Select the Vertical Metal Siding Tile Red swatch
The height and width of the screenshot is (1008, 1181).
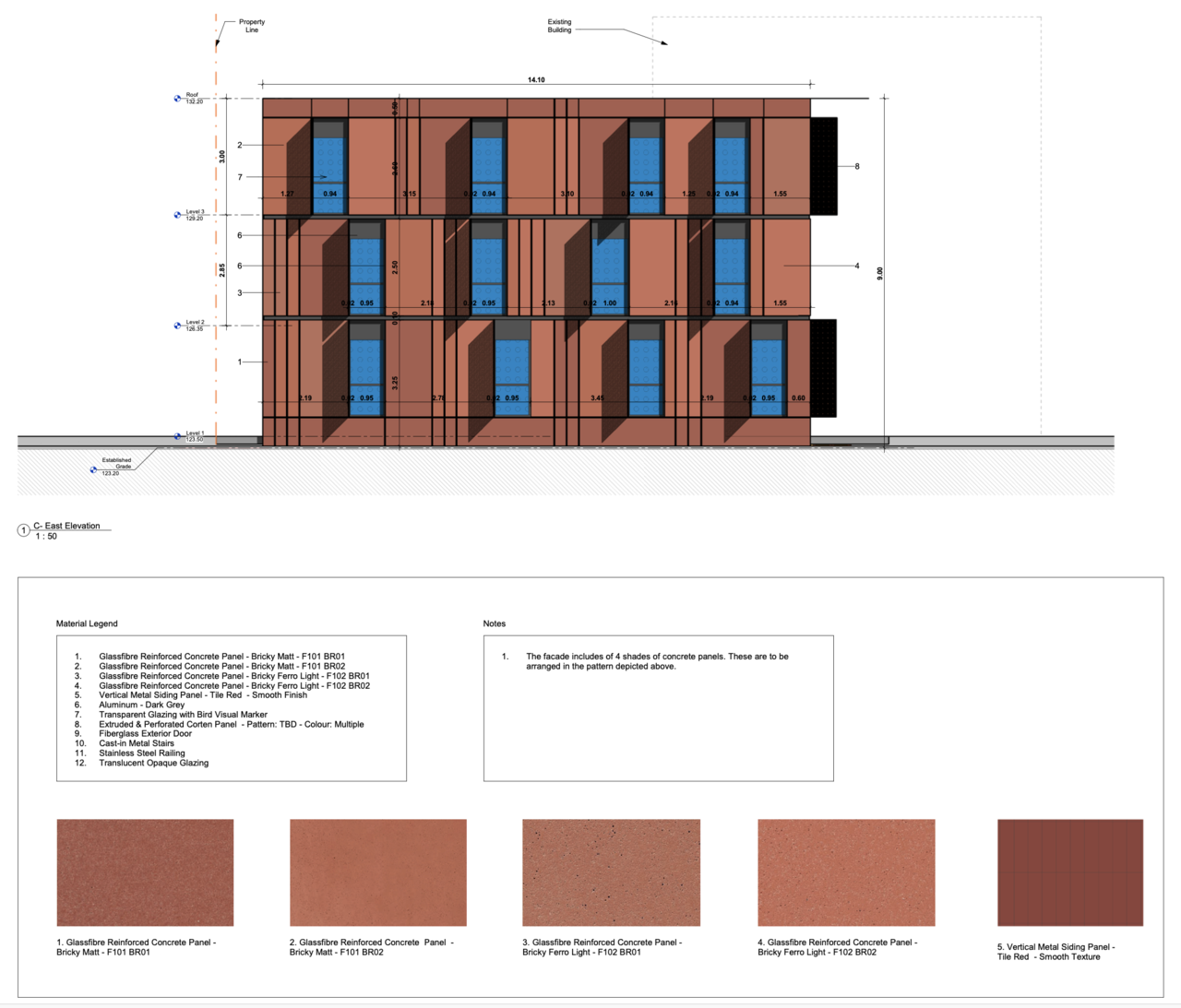point(1070,872)
